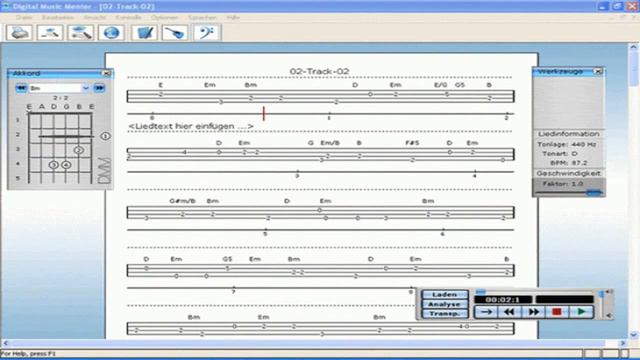Open the Bearbeiten menu
The image size is (640, 360).
point(58,18)
